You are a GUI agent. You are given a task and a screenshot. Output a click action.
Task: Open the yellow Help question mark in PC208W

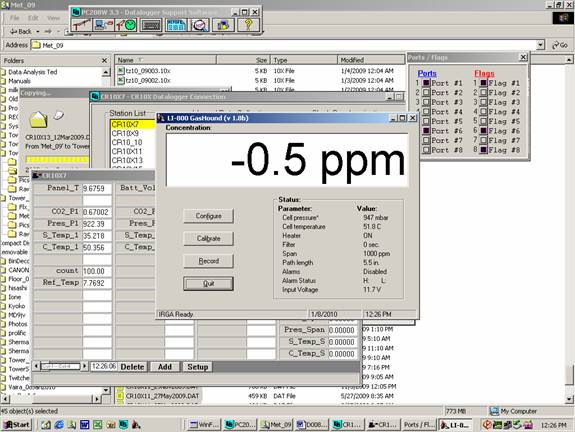tap(248, 25)
